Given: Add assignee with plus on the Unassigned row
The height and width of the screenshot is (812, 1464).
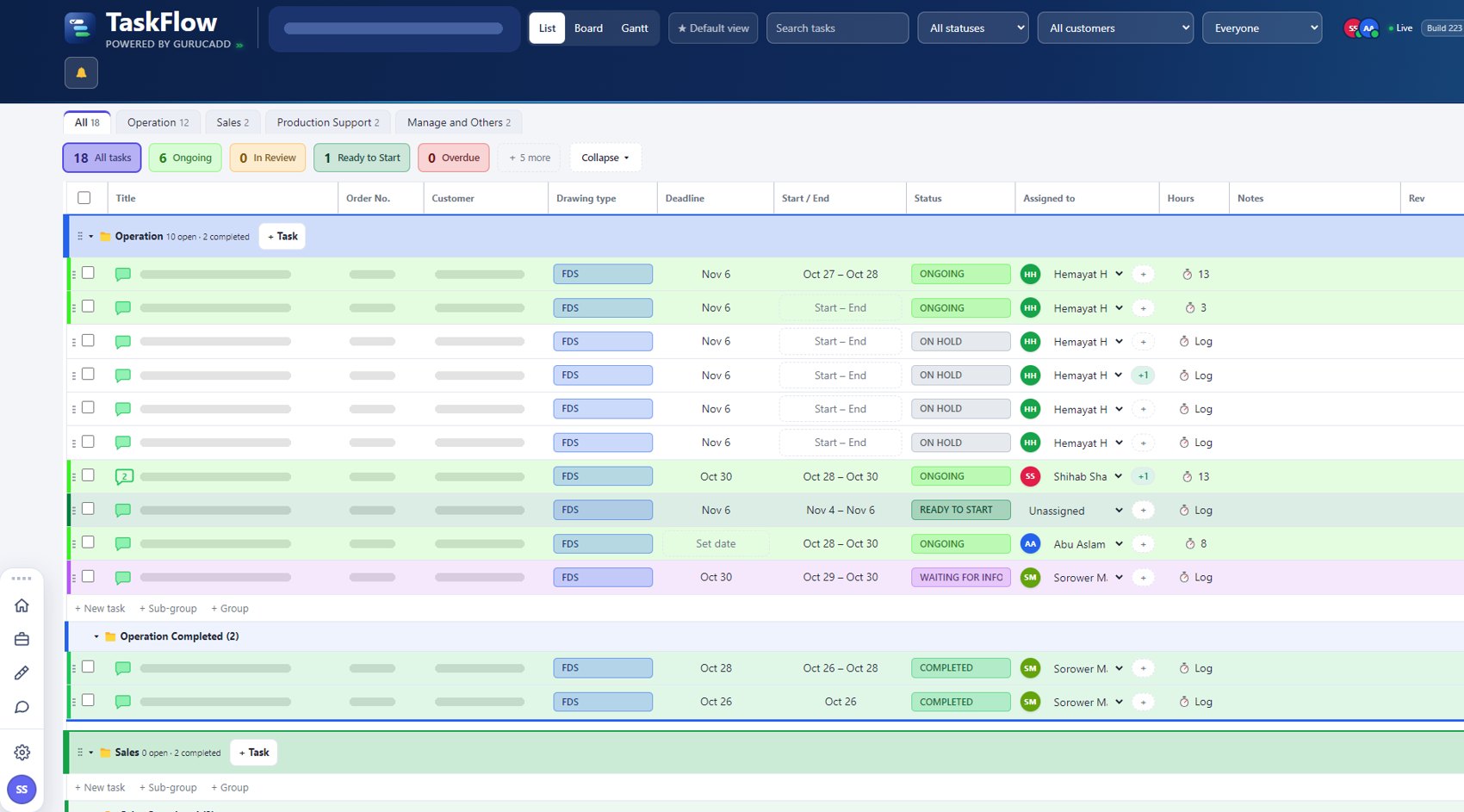Looking at the screenshot, I should [1143, 510].
